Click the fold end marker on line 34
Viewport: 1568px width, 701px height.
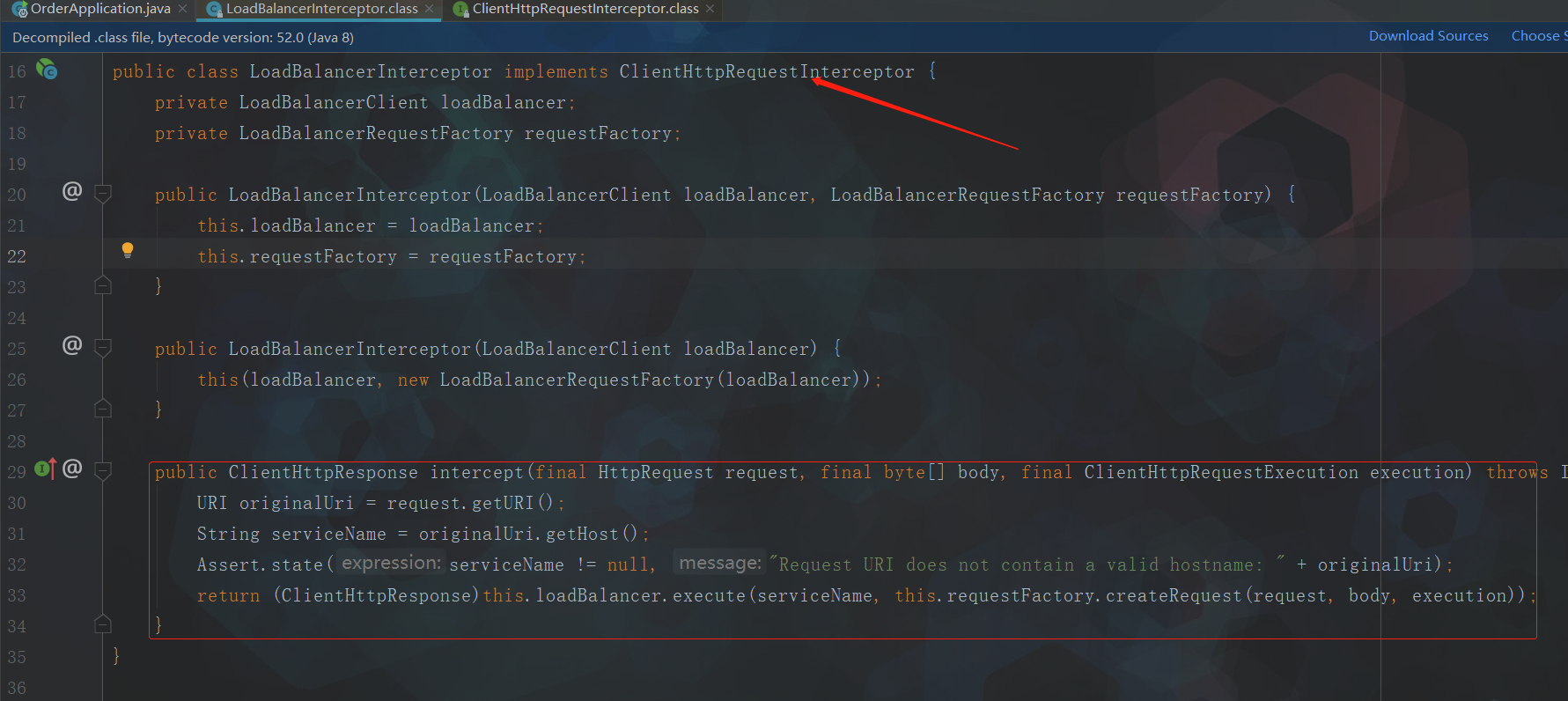click(x=103, y=624)
